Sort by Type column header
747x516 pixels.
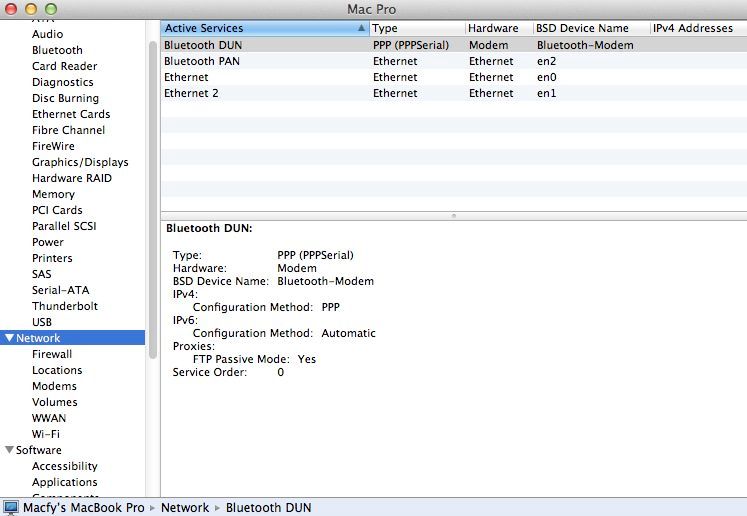[417, 28]
